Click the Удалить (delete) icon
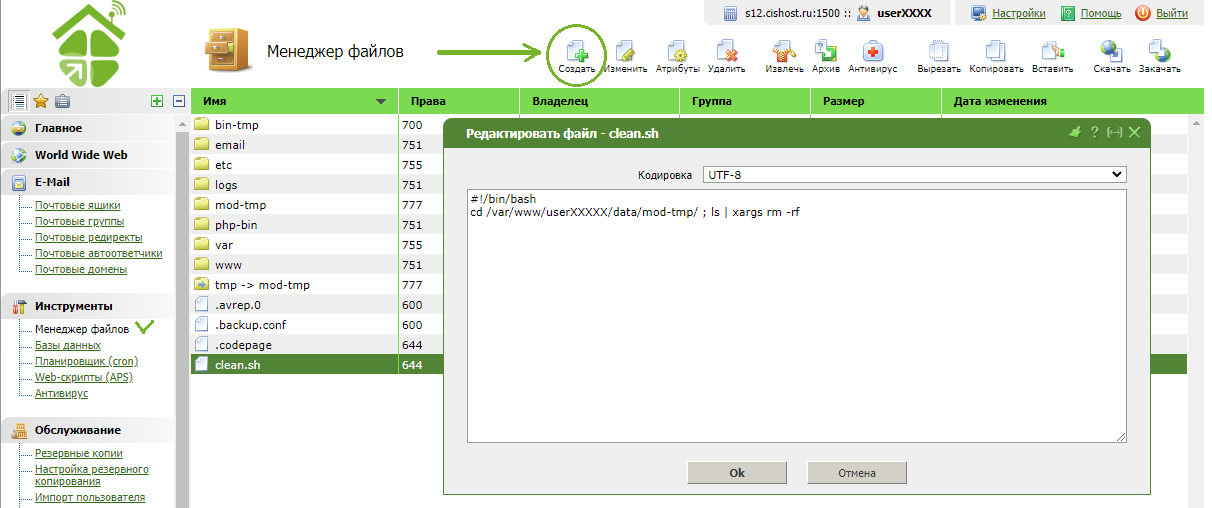 pos(726,52)
